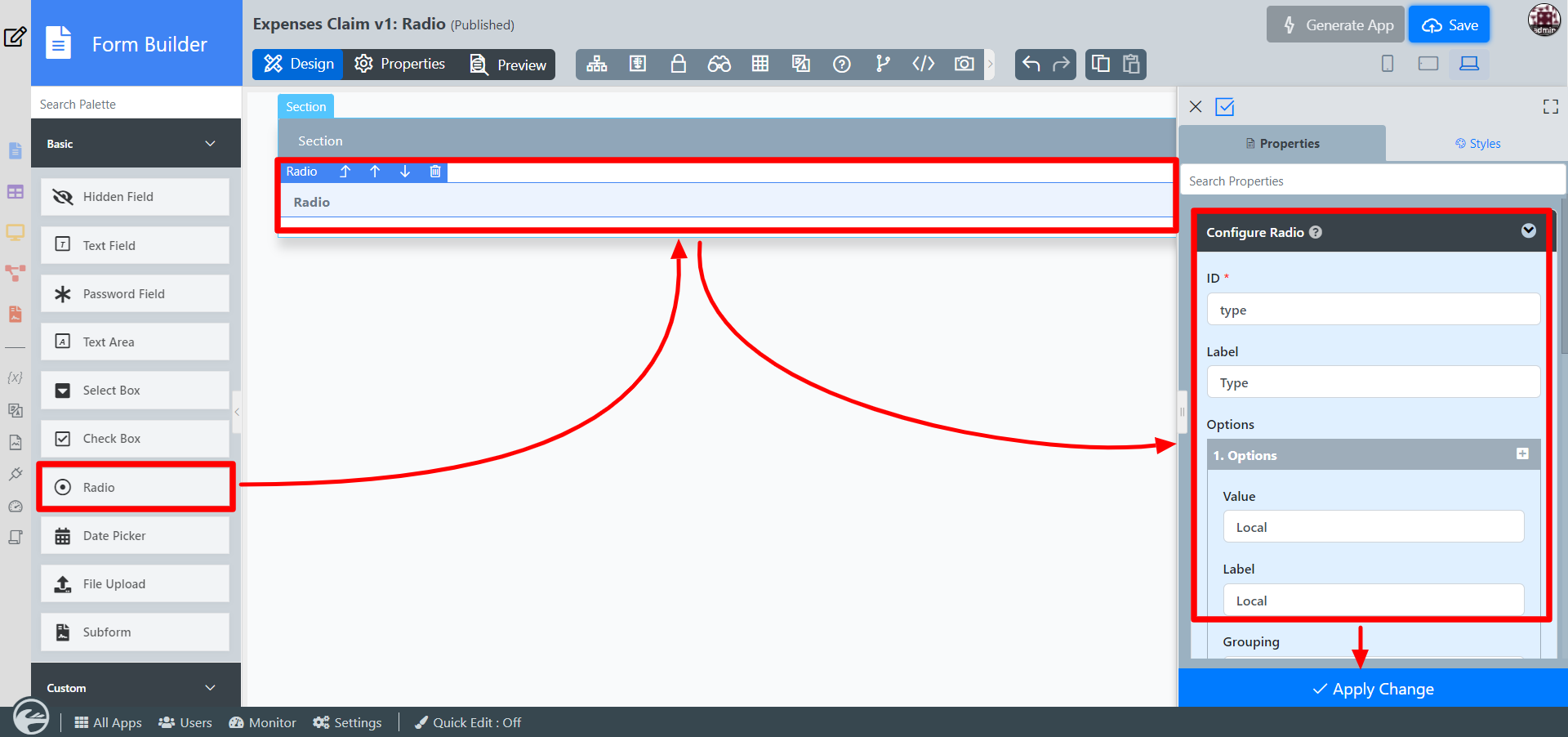Click the binoculars find-usage icon
Screen dimensions: 1568x737
[x=719, y=64]
